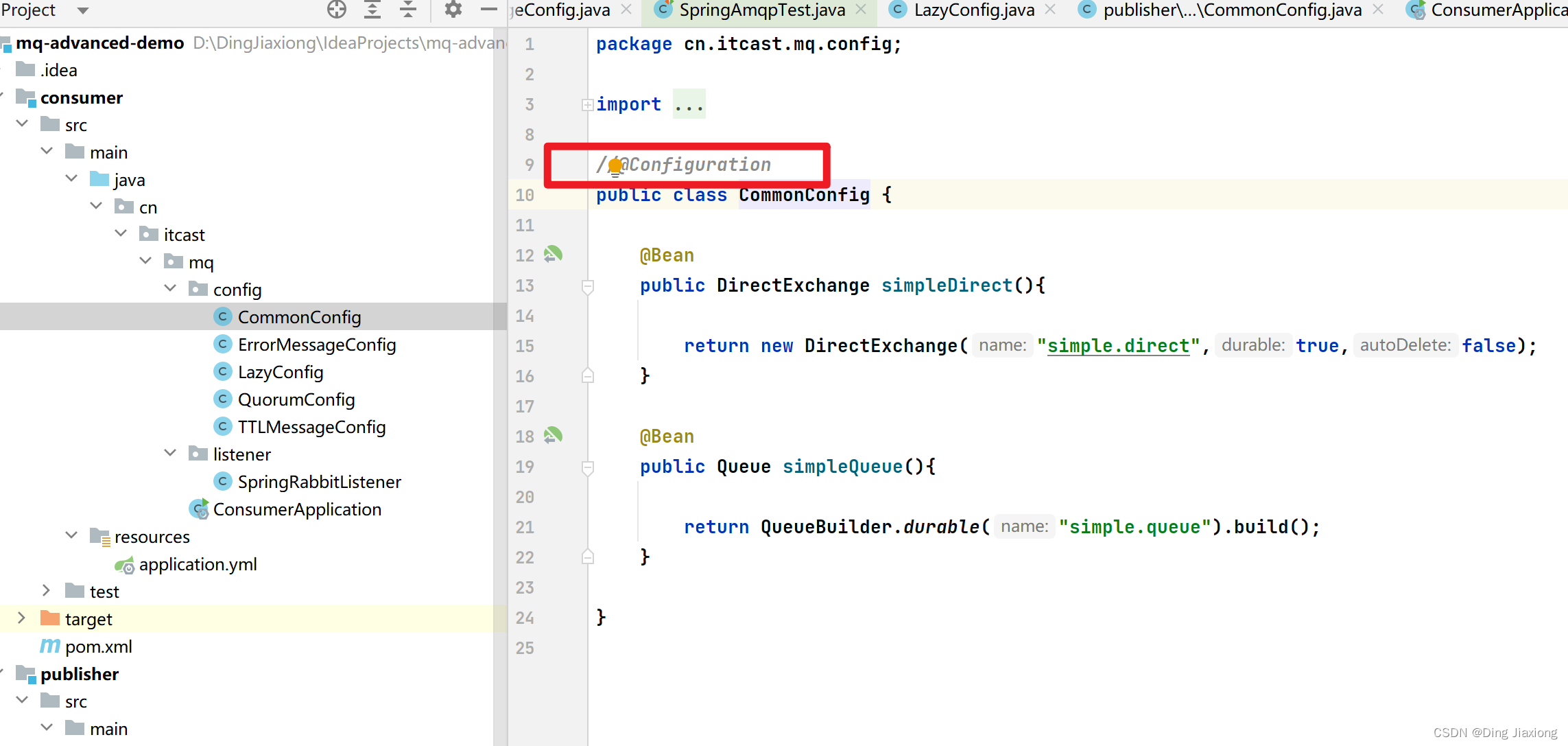Select SpringRabbitListener class in tree
The image size is (1568, 746).
point(319,482)
